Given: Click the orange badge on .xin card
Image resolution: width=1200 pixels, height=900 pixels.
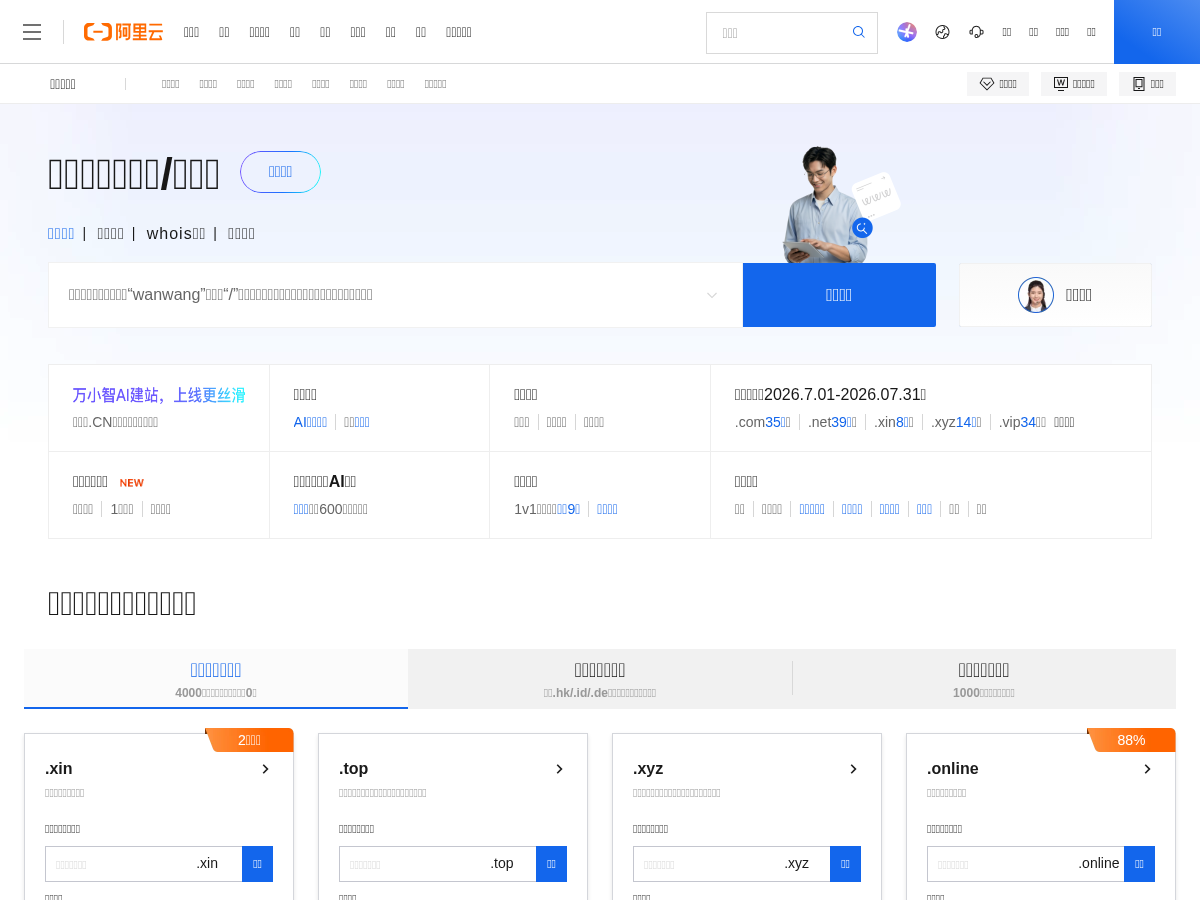Looking at the screenshot, I should pos(249,740).
